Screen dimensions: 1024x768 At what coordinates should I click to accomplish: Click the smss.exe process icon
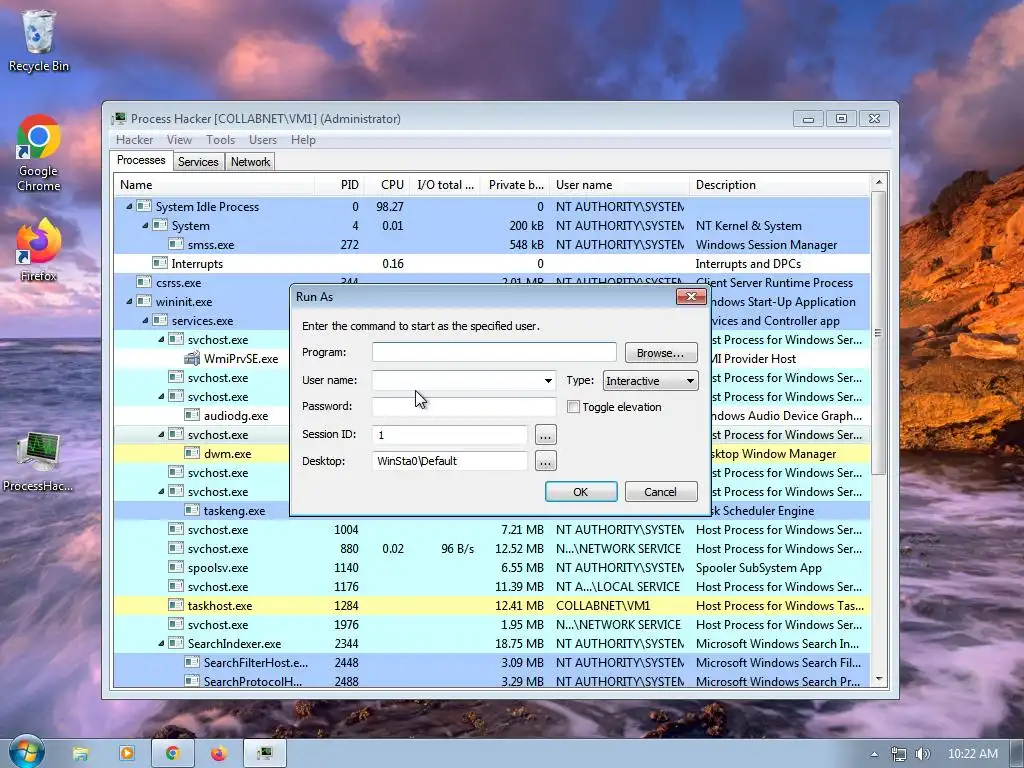pyautogui.click(x=176, y=244)
